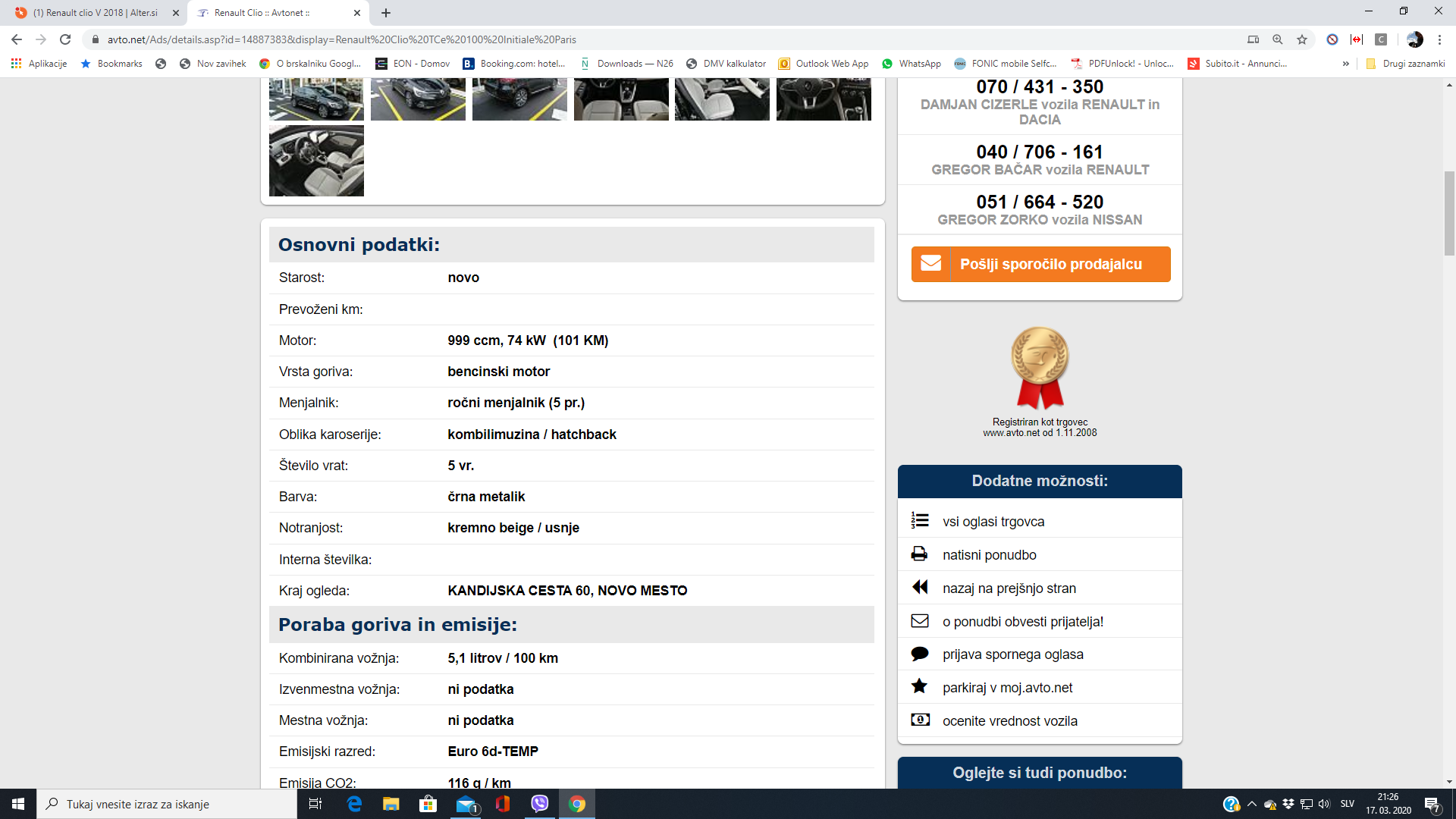Reload the page with the refresh icon
The image size is (1456, 819).
point(65,39)
